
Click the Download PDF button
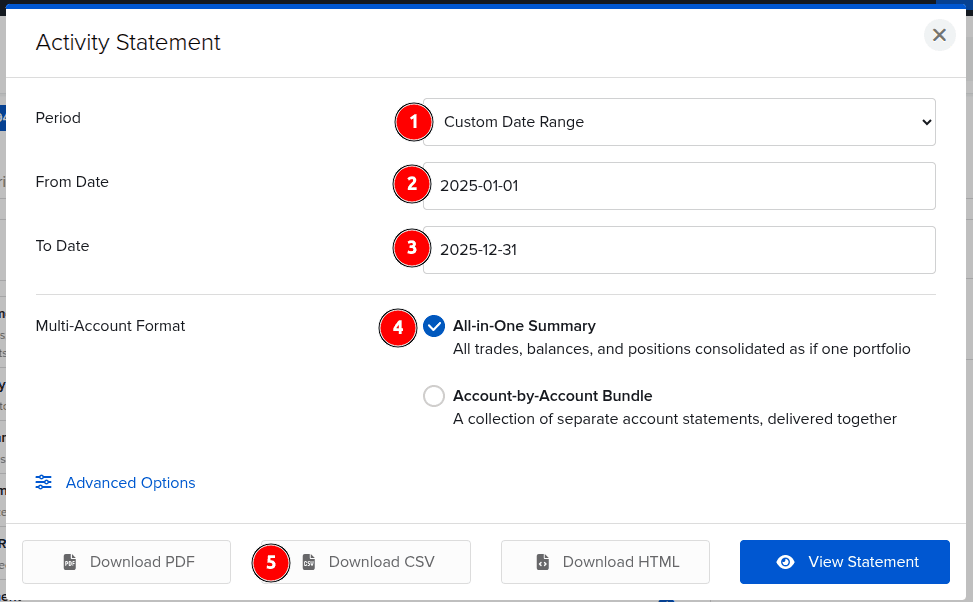pyautogui.click(x=126, y=561)
